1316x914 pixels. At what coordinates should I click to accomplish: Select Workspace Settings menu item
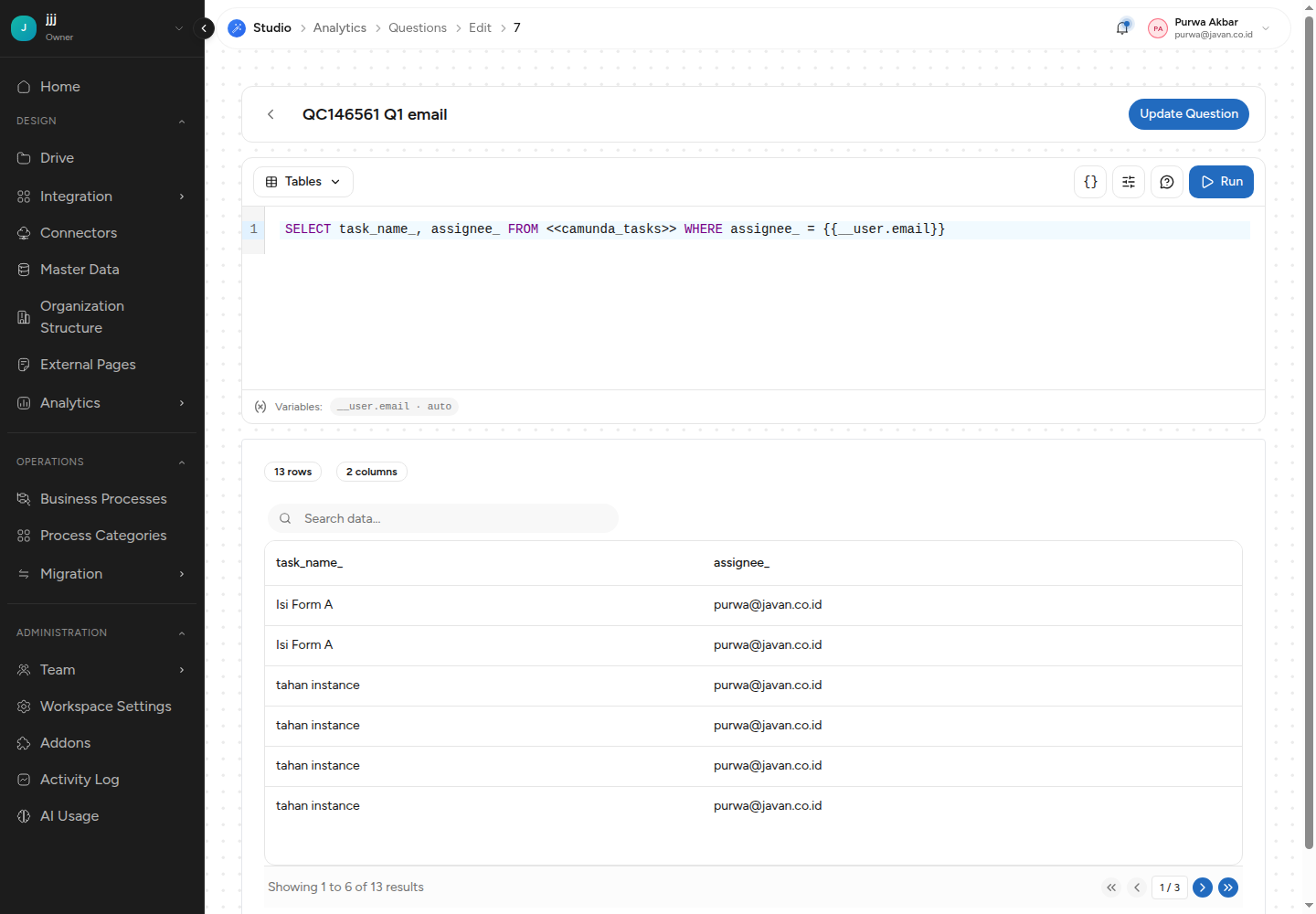tap(101, 707)
